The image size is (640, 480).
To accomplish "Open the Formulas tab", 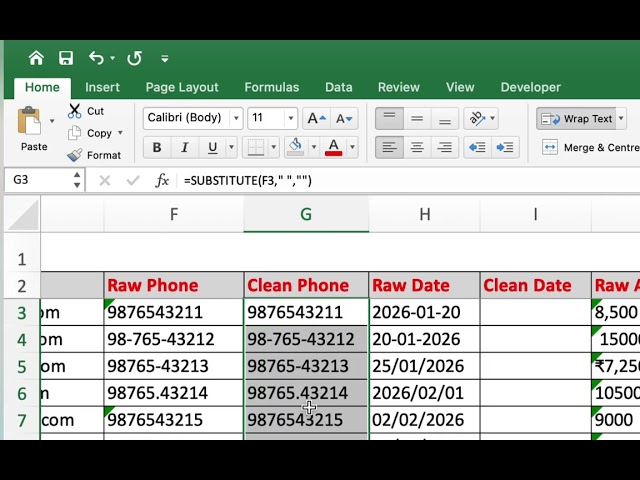I will 272,87.
